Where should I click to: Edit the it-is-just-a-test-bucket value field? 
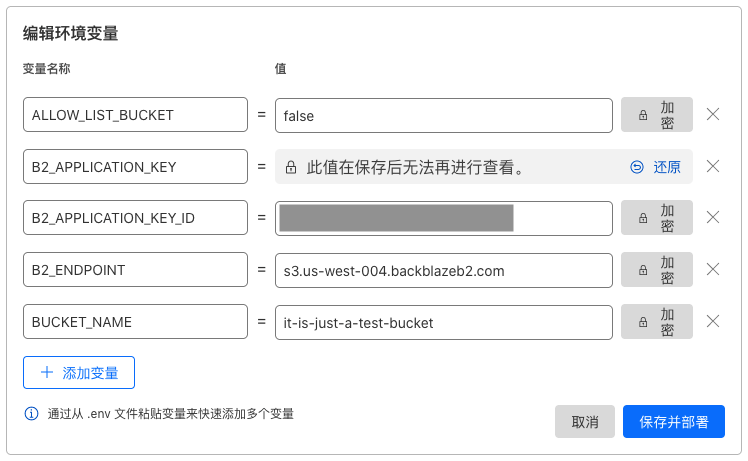pos(444,323)
